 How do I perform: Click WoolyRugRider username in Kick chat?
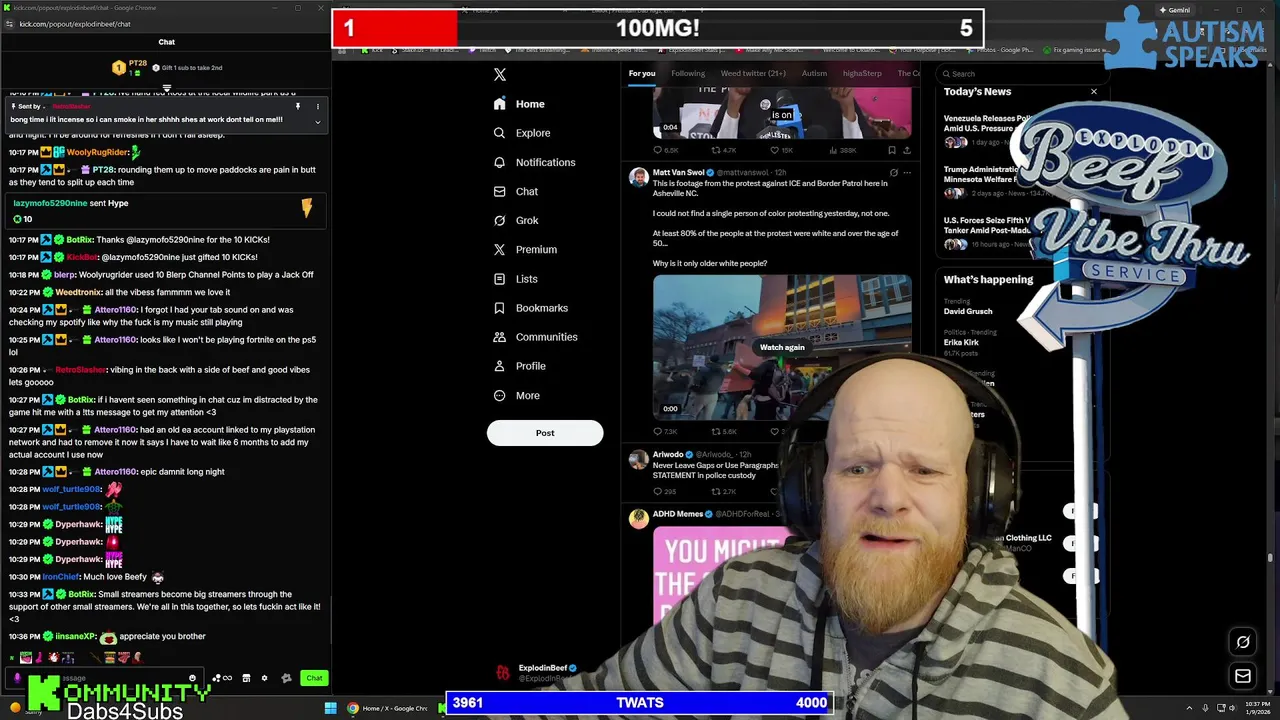pos(97,152)
